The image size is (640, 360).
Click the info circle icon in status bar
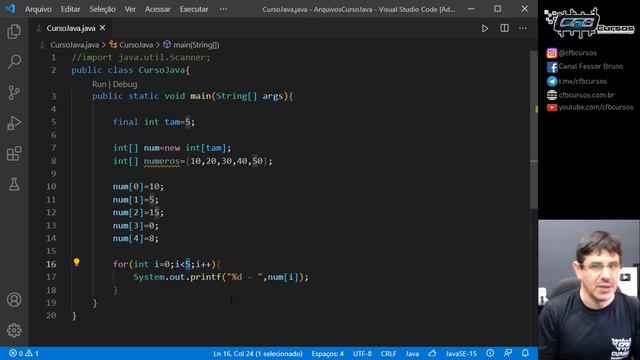point(490,353)
